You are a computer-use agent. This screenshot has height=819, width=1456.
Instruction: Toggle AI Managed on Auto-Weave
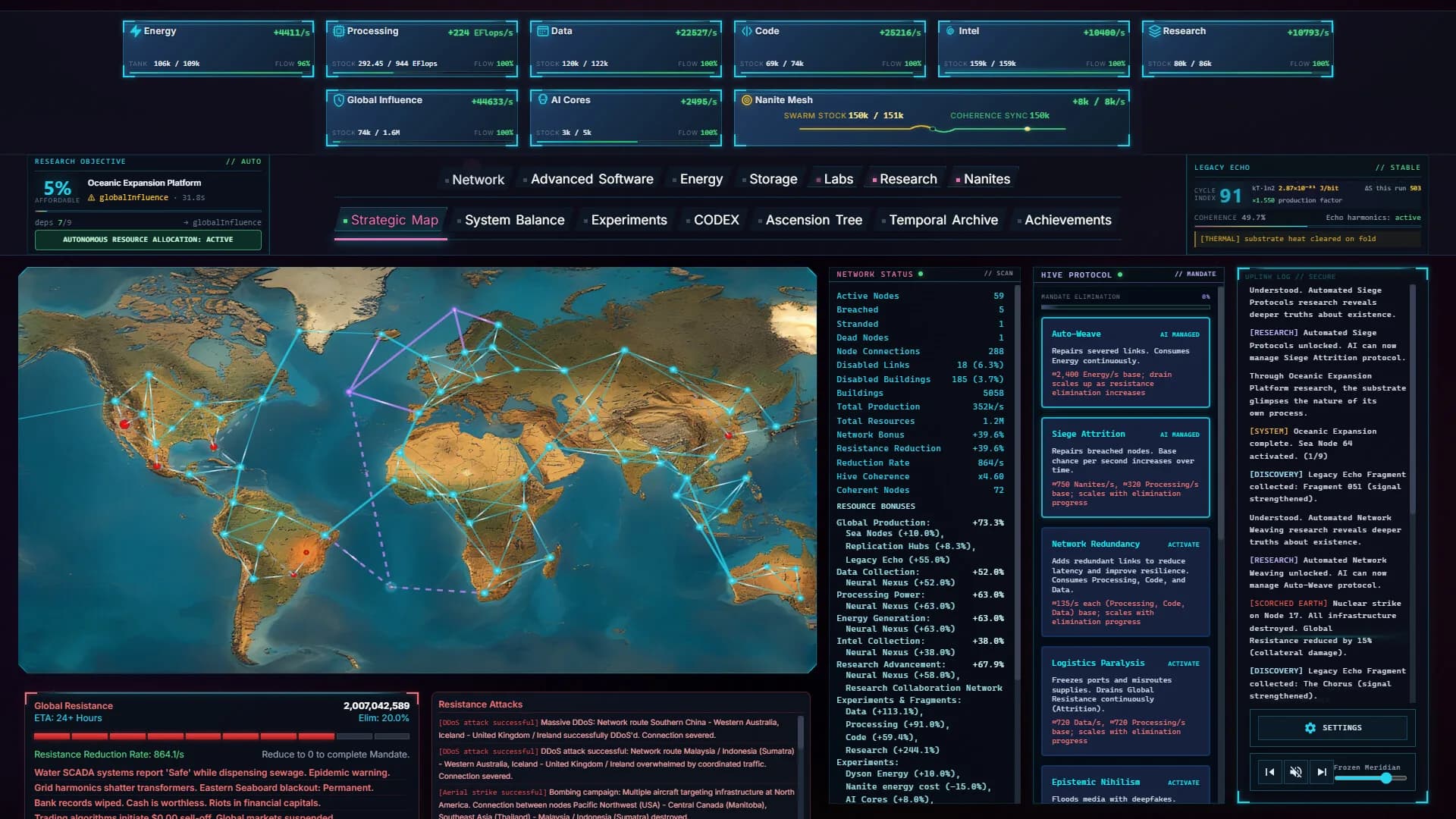(1179, 334)
